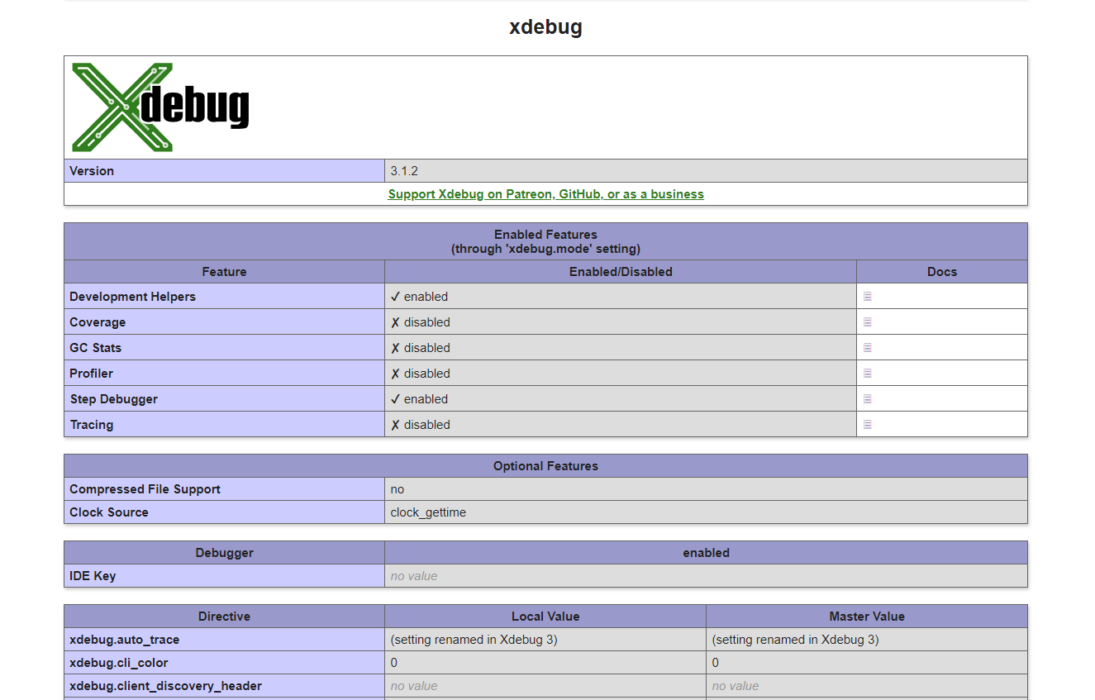Click the Enabled/Disabled column header
The width and height of the screenshot is (1095, 700).
(x=620, y=272)
